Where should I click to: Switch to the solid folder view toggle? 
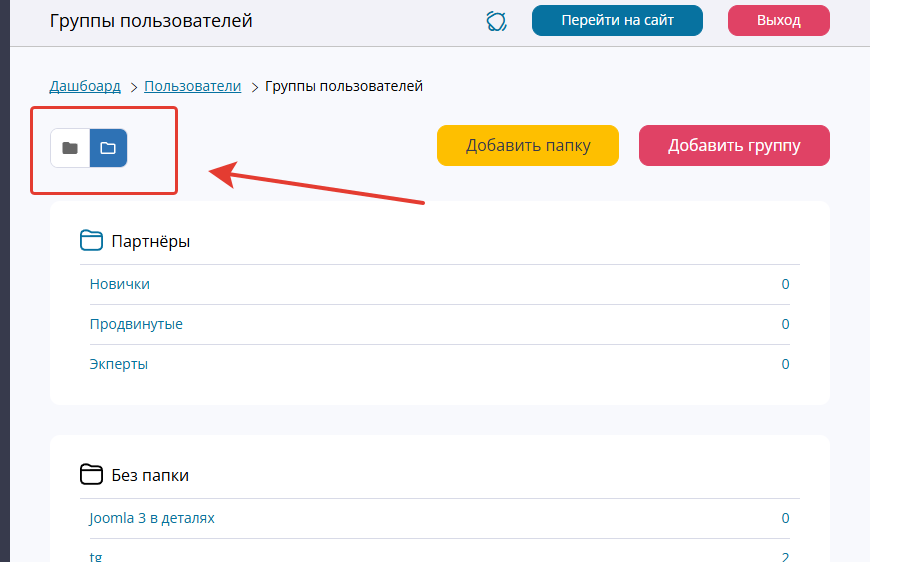70,148
